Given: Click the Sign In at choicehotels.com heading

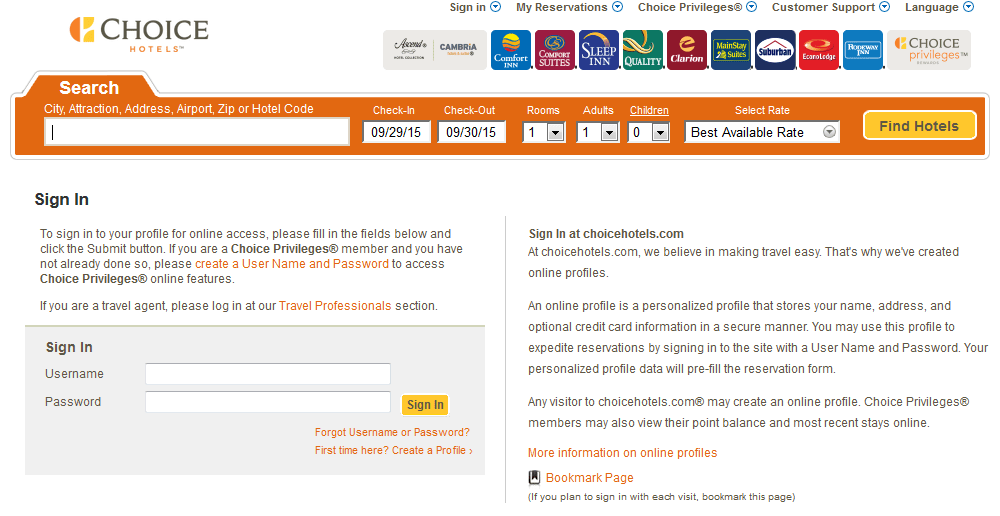Looking at the screenshot, I should click(x=606, y=233).
